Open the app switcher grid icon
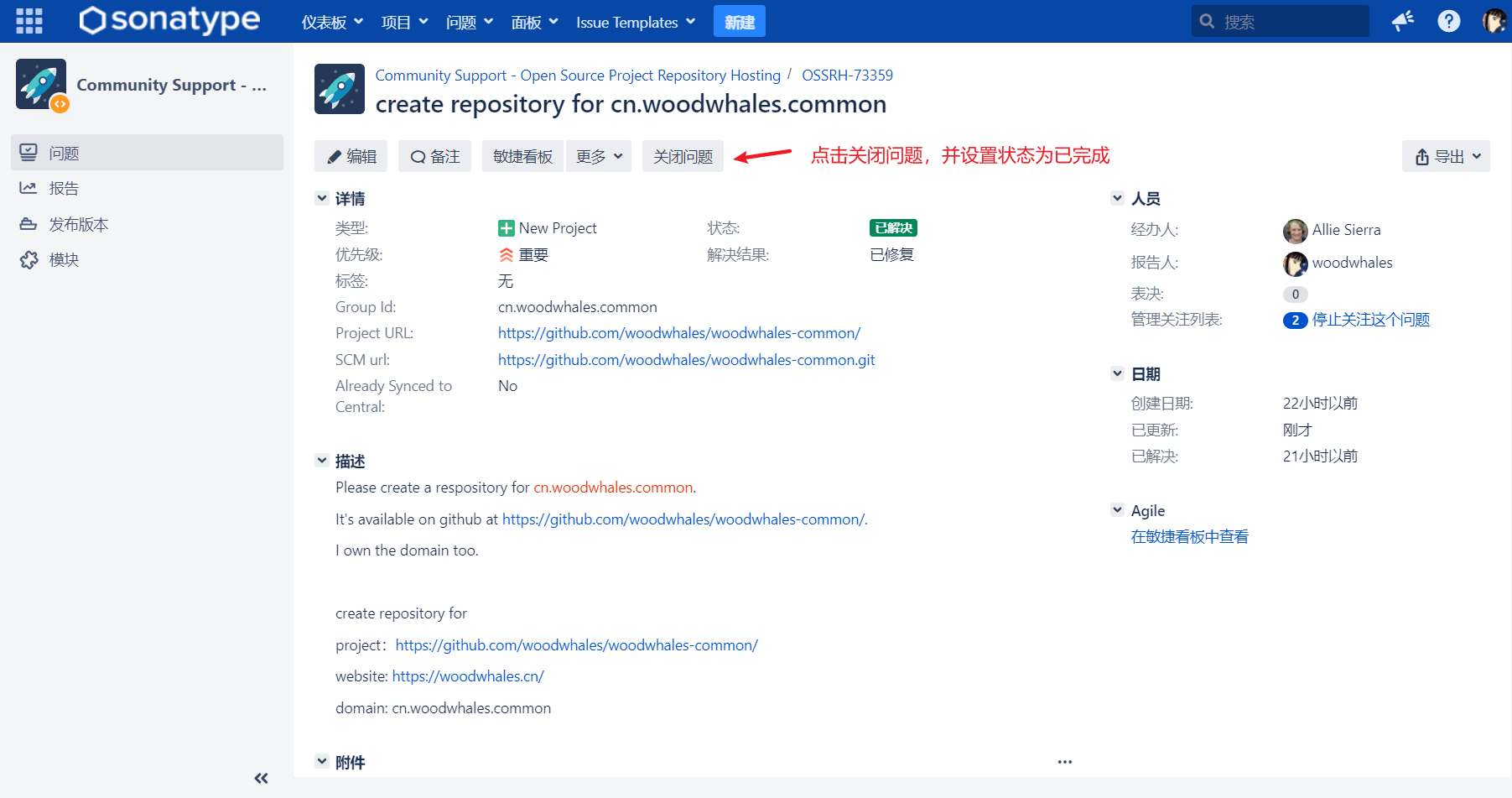Viewport: 1512px width, 798px height. (29, 21)
